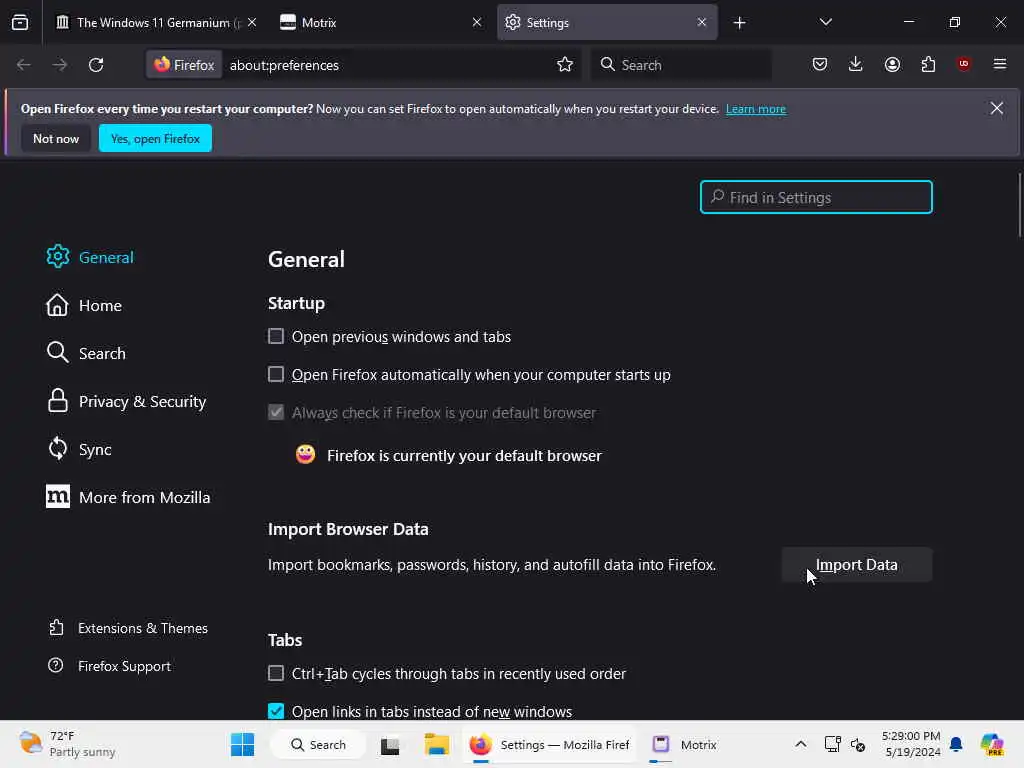Follow the Learn more link
This screenshot has height=768, width=1024.
(756, 109)
